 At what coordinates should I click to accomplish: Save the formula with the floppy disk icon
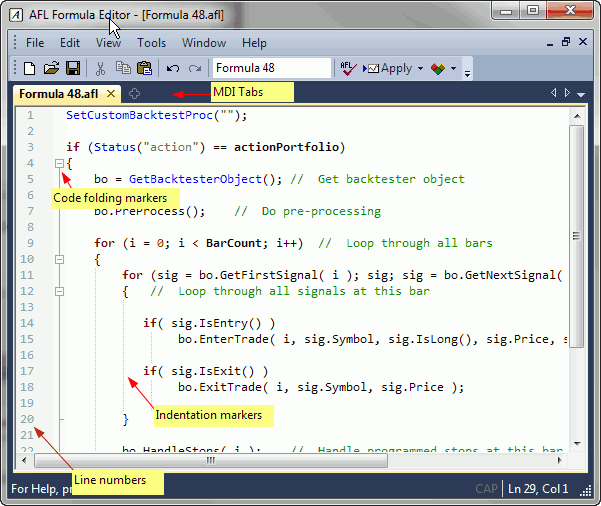pos(72,69)
